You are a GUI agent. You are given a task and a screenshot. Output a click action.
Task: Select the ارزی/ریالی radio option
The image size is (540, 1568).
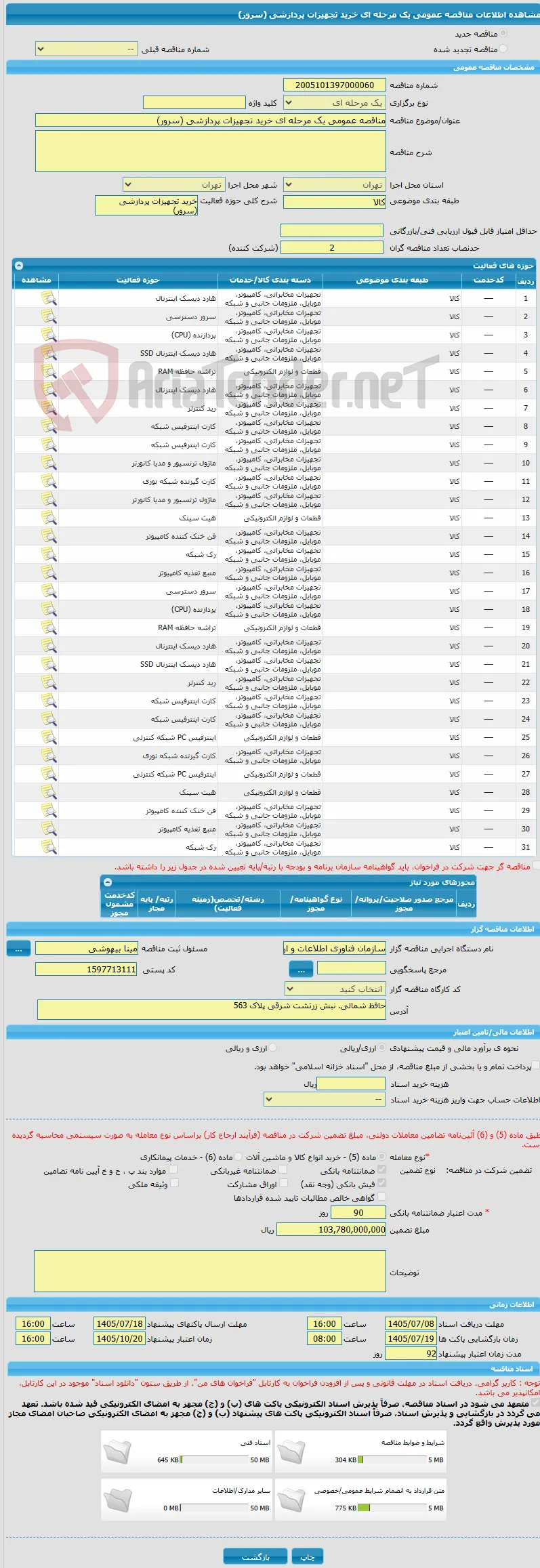382,1048
